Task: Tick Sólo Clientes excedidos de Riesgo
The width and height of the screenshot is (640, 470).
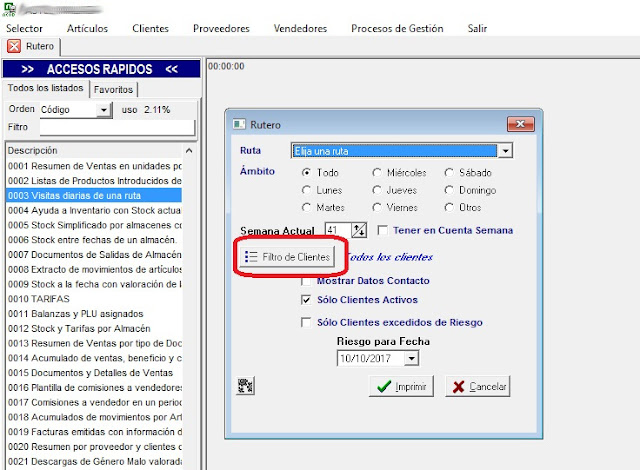Action: click(307, 322)
